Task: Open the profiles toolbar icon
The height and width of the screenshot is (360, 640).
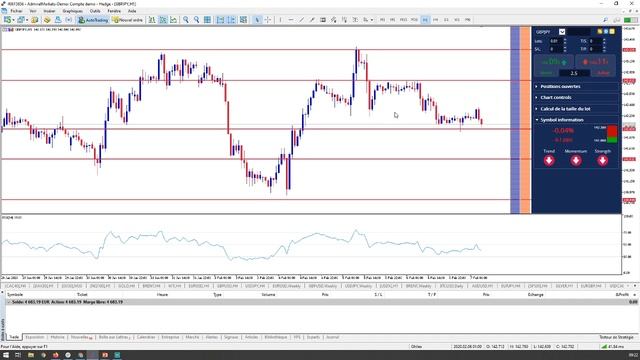Action: (x=20, y=20)
